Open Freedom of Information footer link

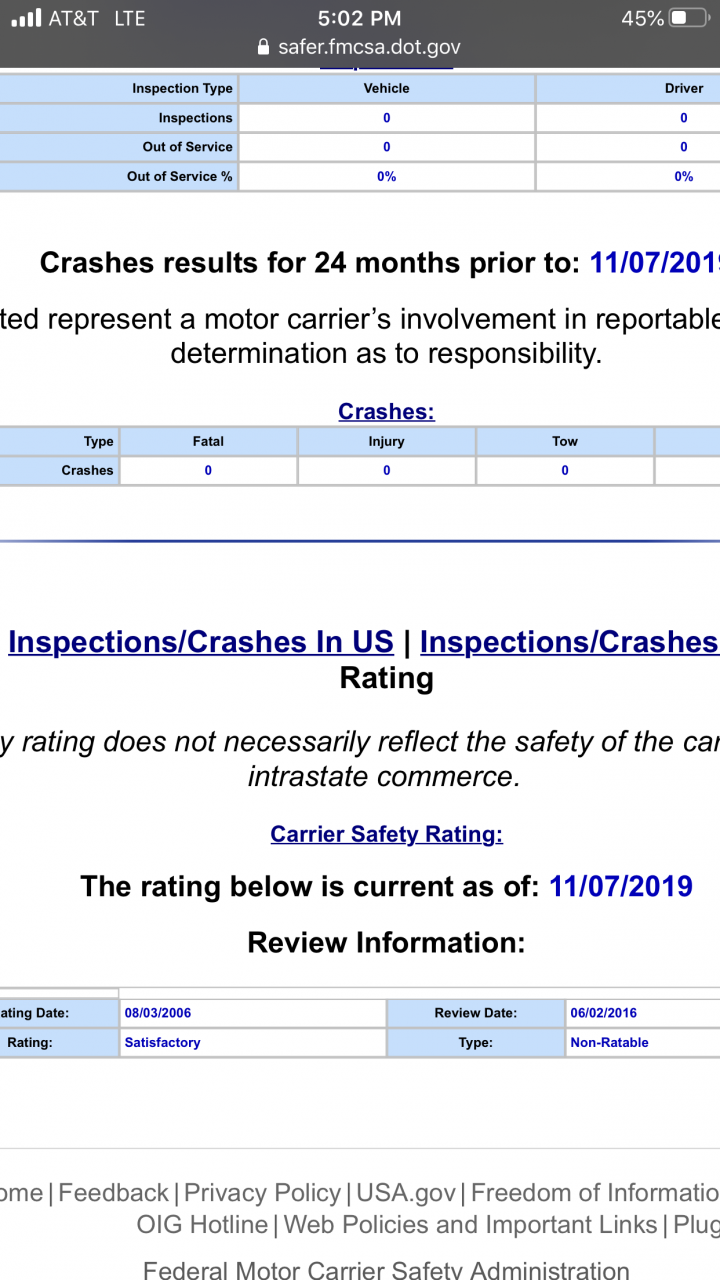pos(595,1193)
